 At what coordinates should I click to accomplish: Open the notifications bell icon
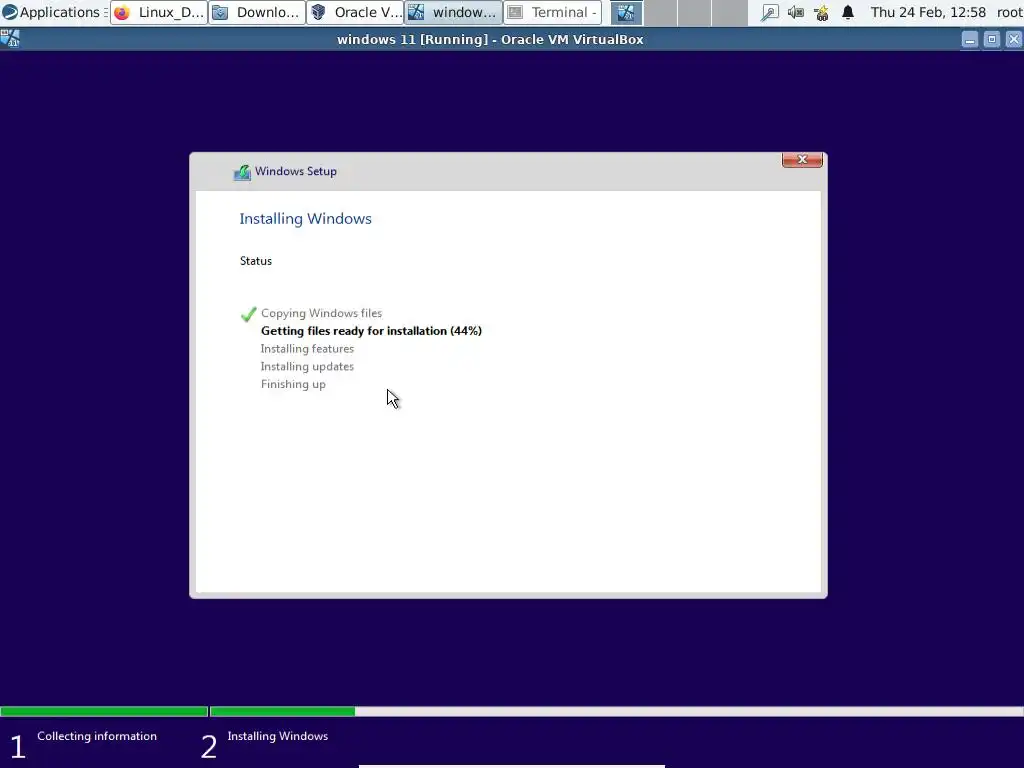(x=848, y=12)
